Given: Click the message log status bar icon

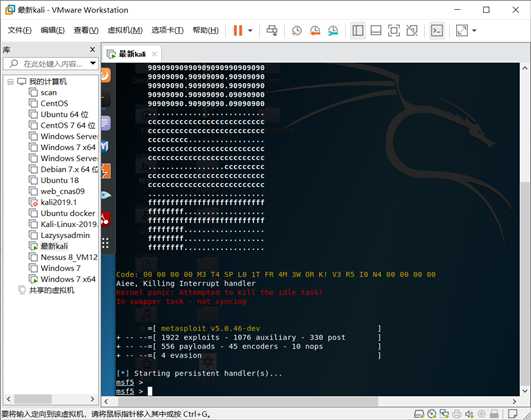Looking at the screenshot, I should point(513,414).
